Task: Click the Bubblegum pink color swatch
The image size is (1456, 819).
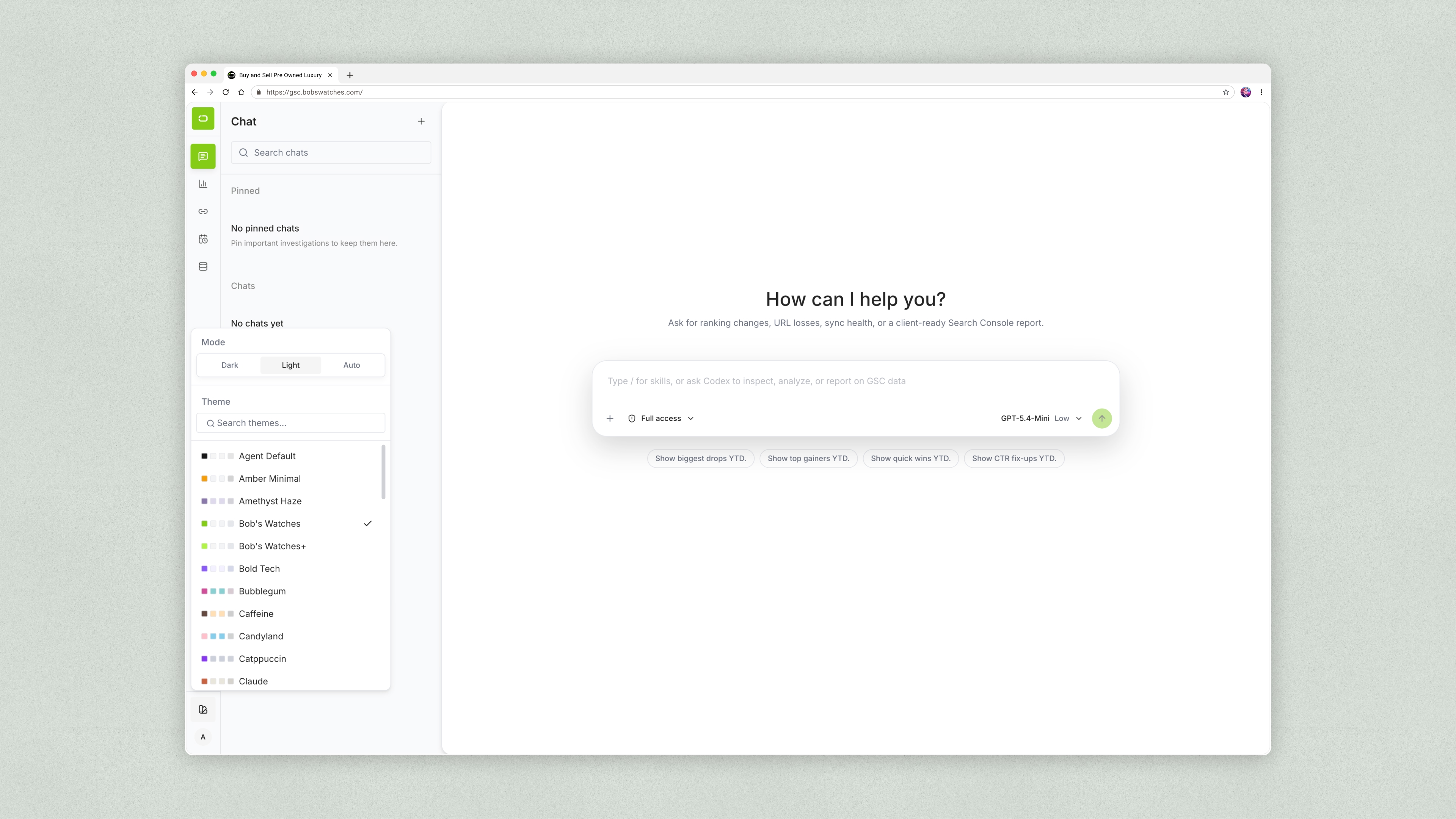Action: [205, 591]
